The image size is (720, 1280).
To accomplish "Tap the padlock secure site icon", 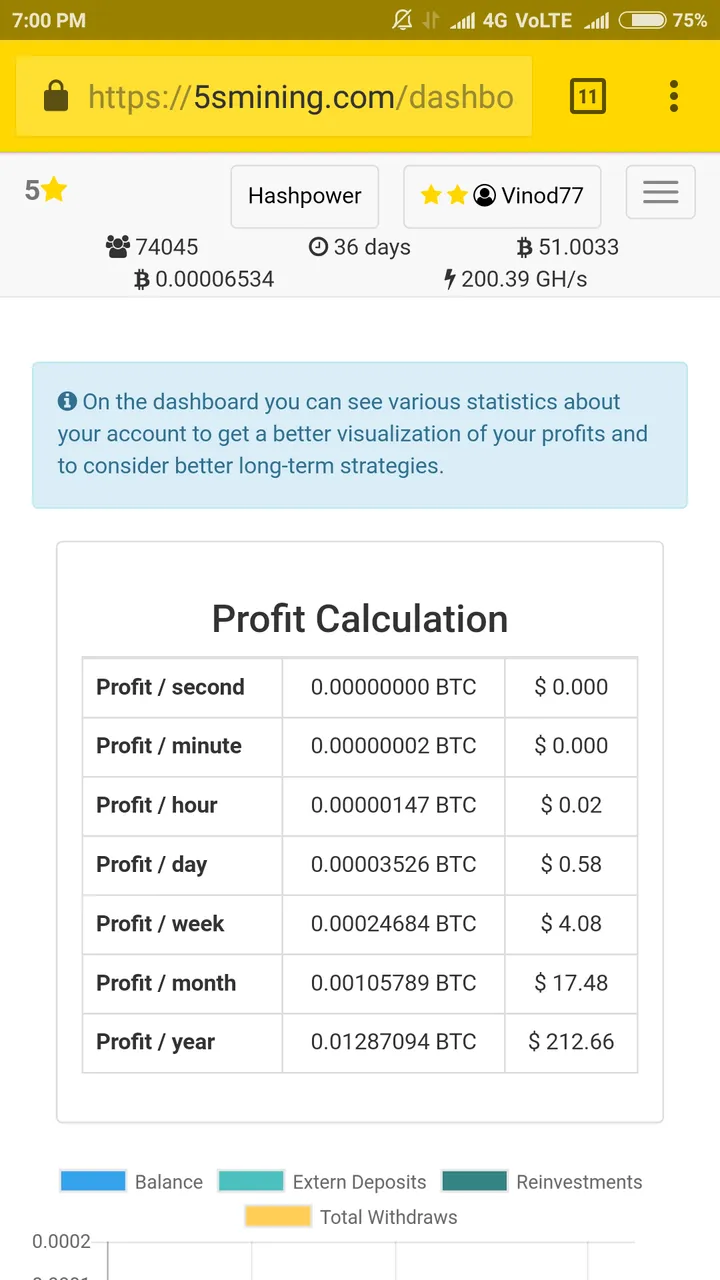I will click(x=56, y=96).
